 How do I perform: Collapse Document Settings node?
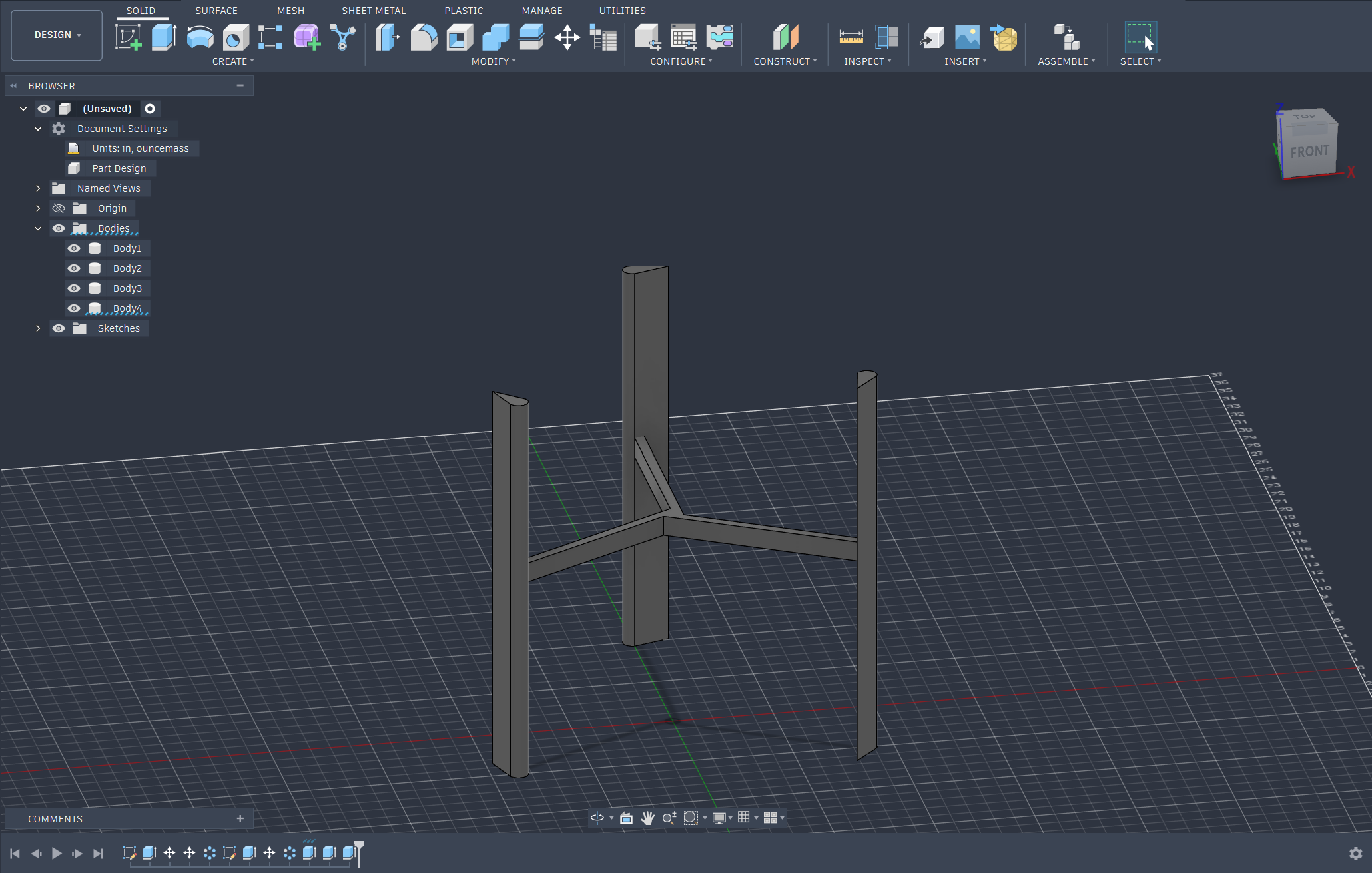click(38, 129)
